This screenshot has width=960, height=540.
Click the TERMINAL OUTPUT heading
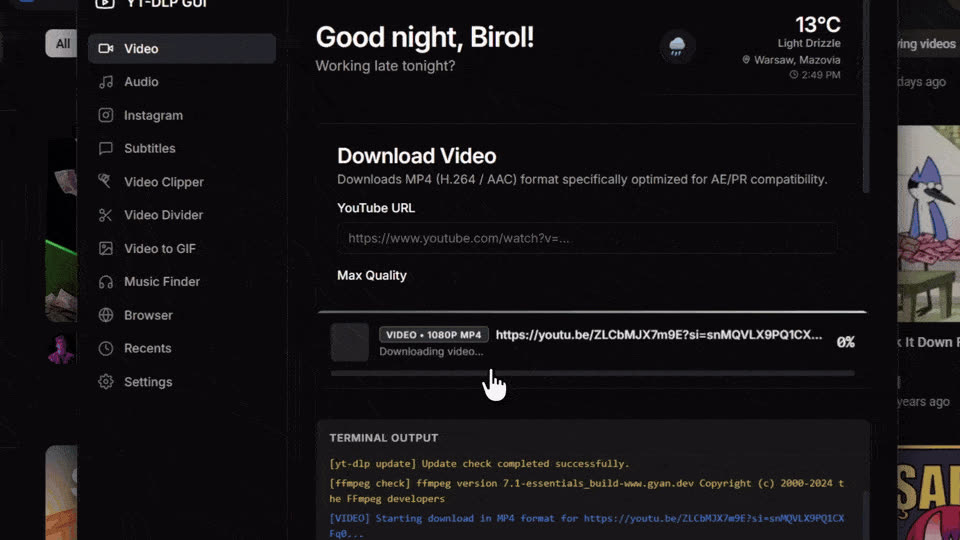[384, 438]
